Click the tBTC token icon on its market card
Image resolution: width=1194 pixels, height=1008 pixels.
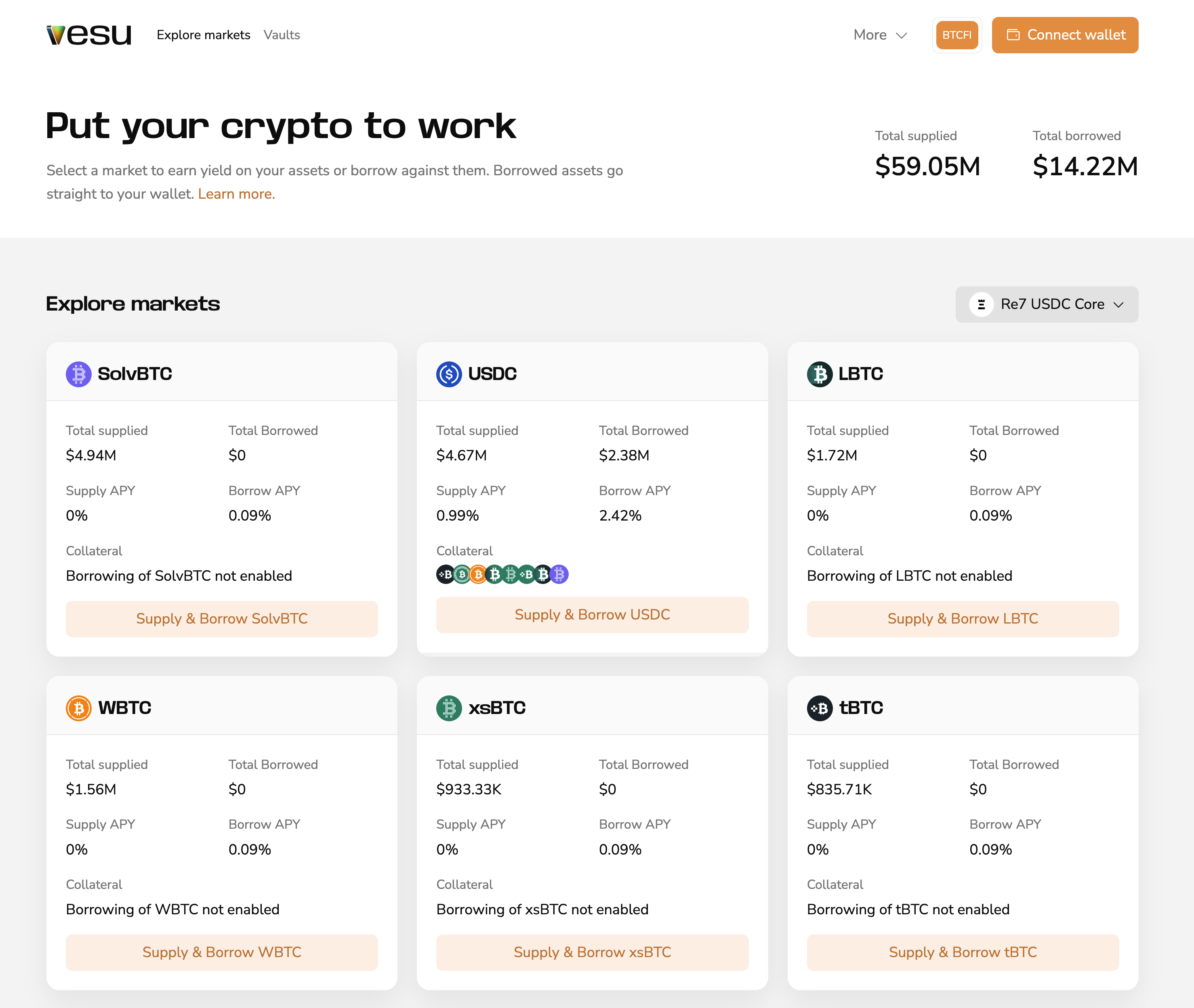[819, 708]
